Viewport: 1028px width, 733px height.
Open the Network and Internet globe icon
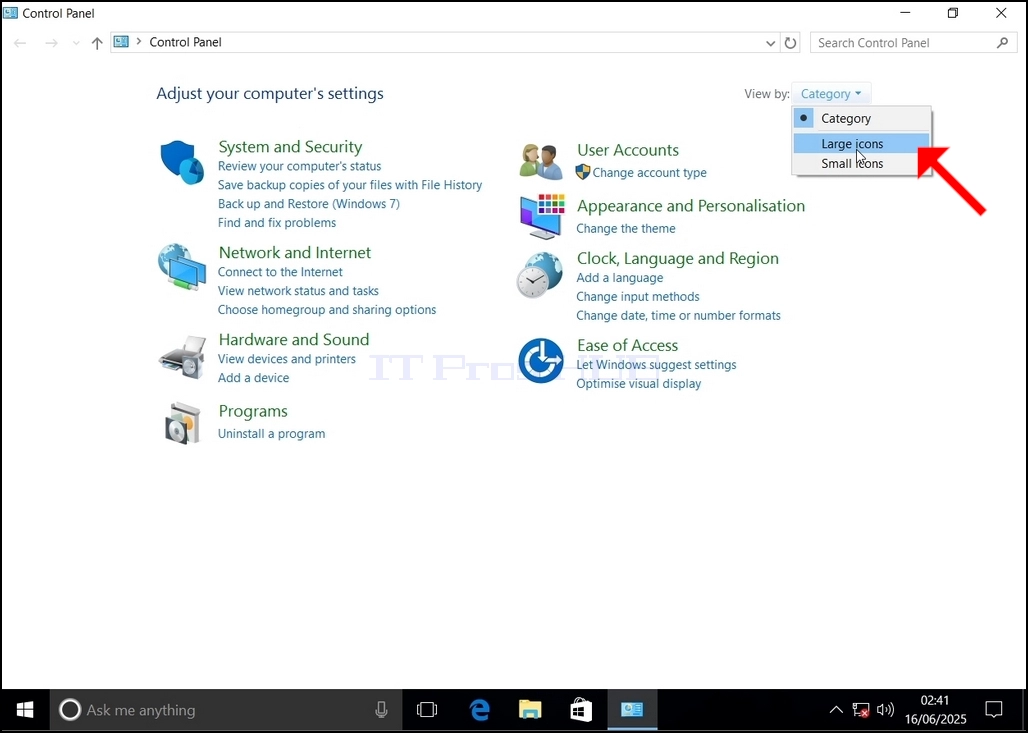tap(182, 267)
